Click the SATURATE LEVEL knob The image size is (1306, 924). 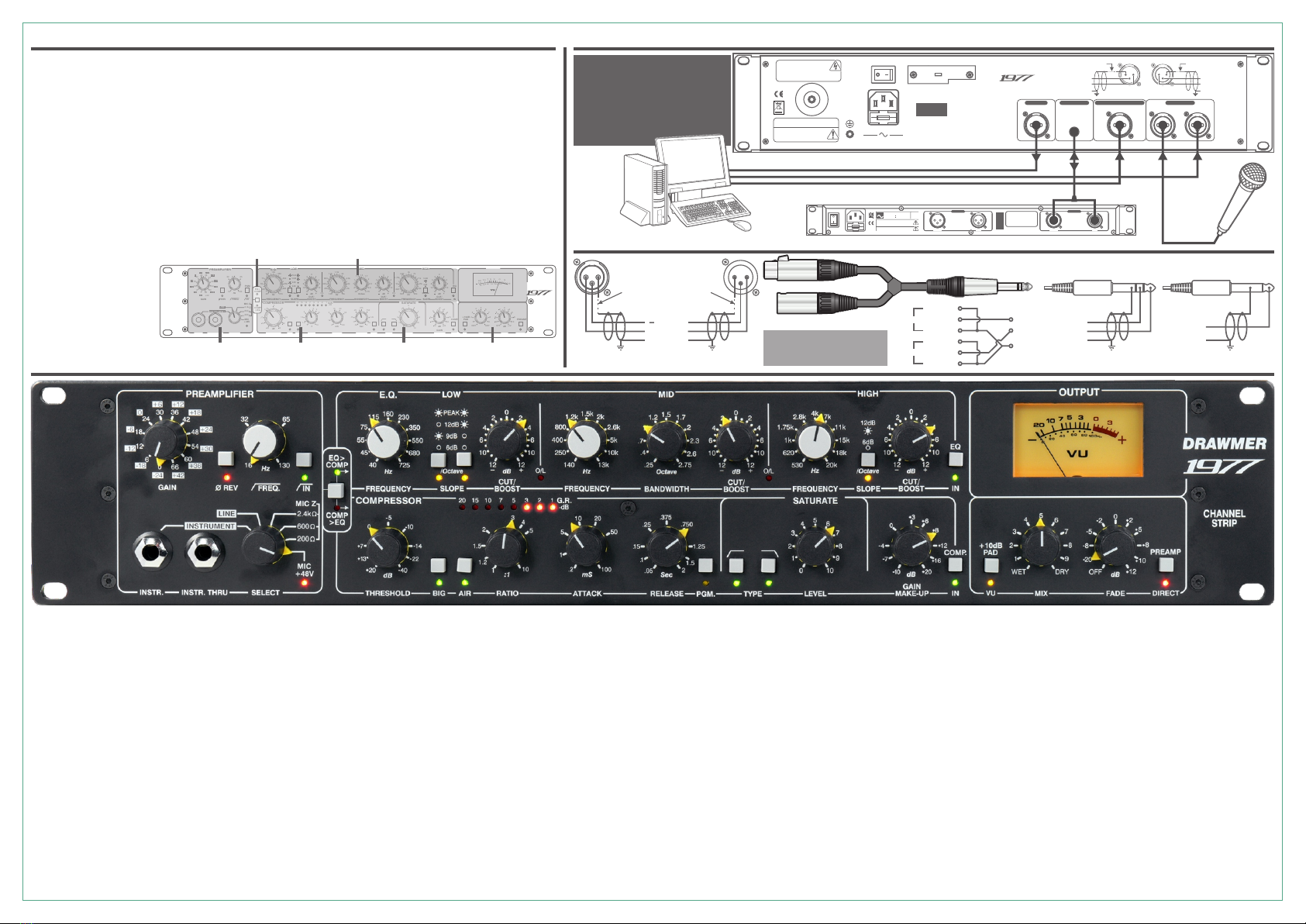(815, 547)
